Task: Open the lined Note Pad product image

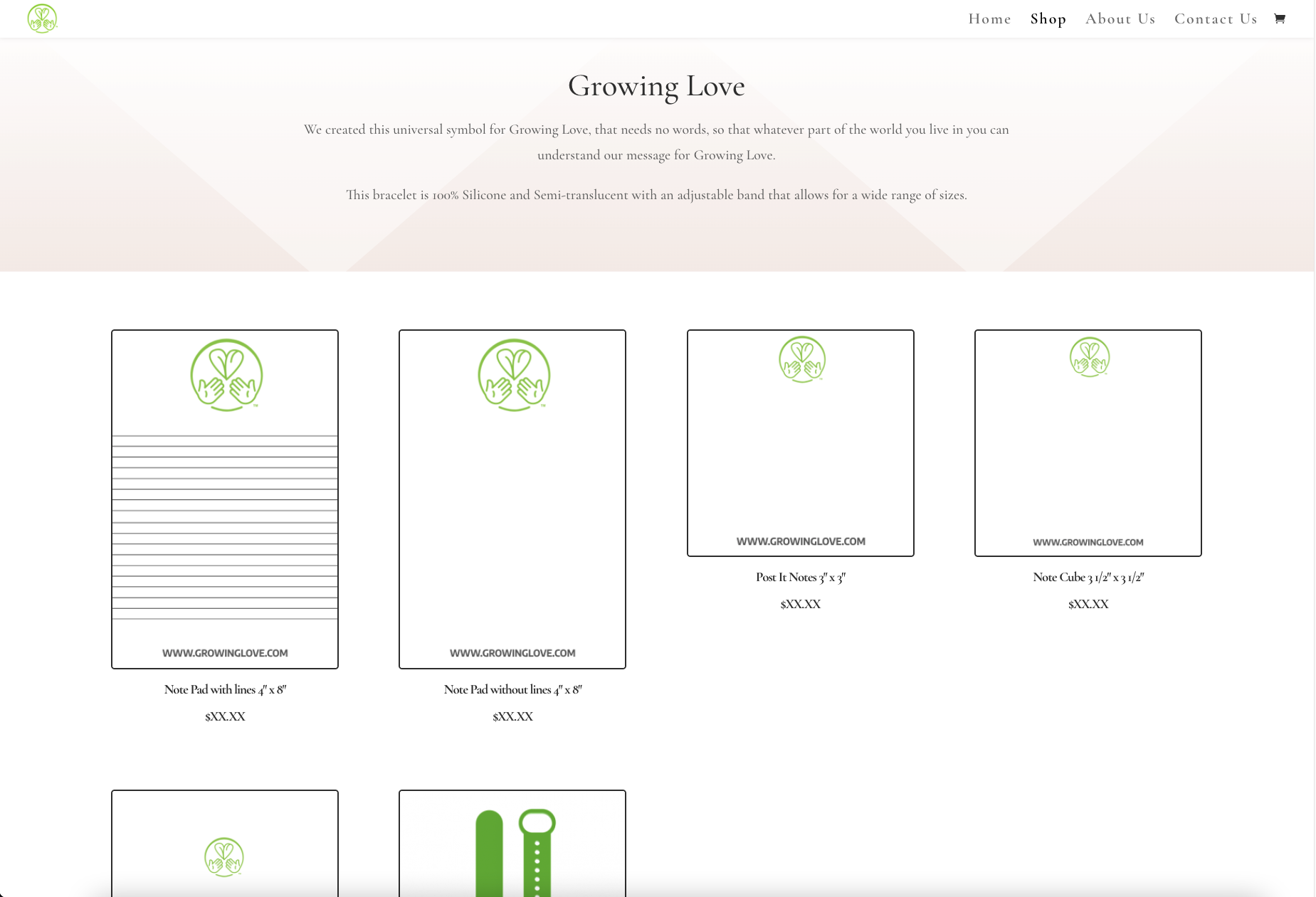Action: (x=225, y=499)
